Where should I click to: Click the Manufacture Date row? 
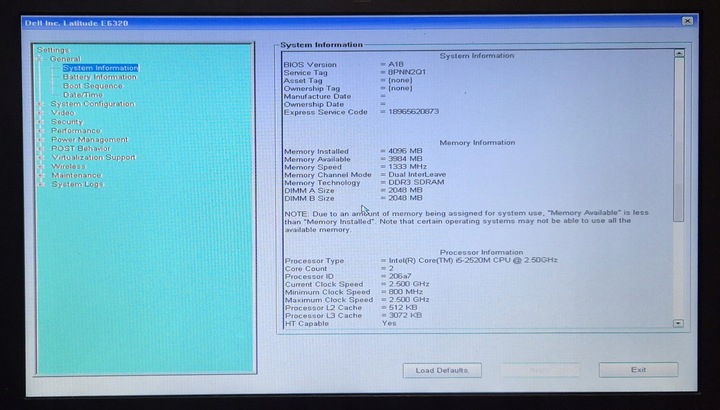335,96
